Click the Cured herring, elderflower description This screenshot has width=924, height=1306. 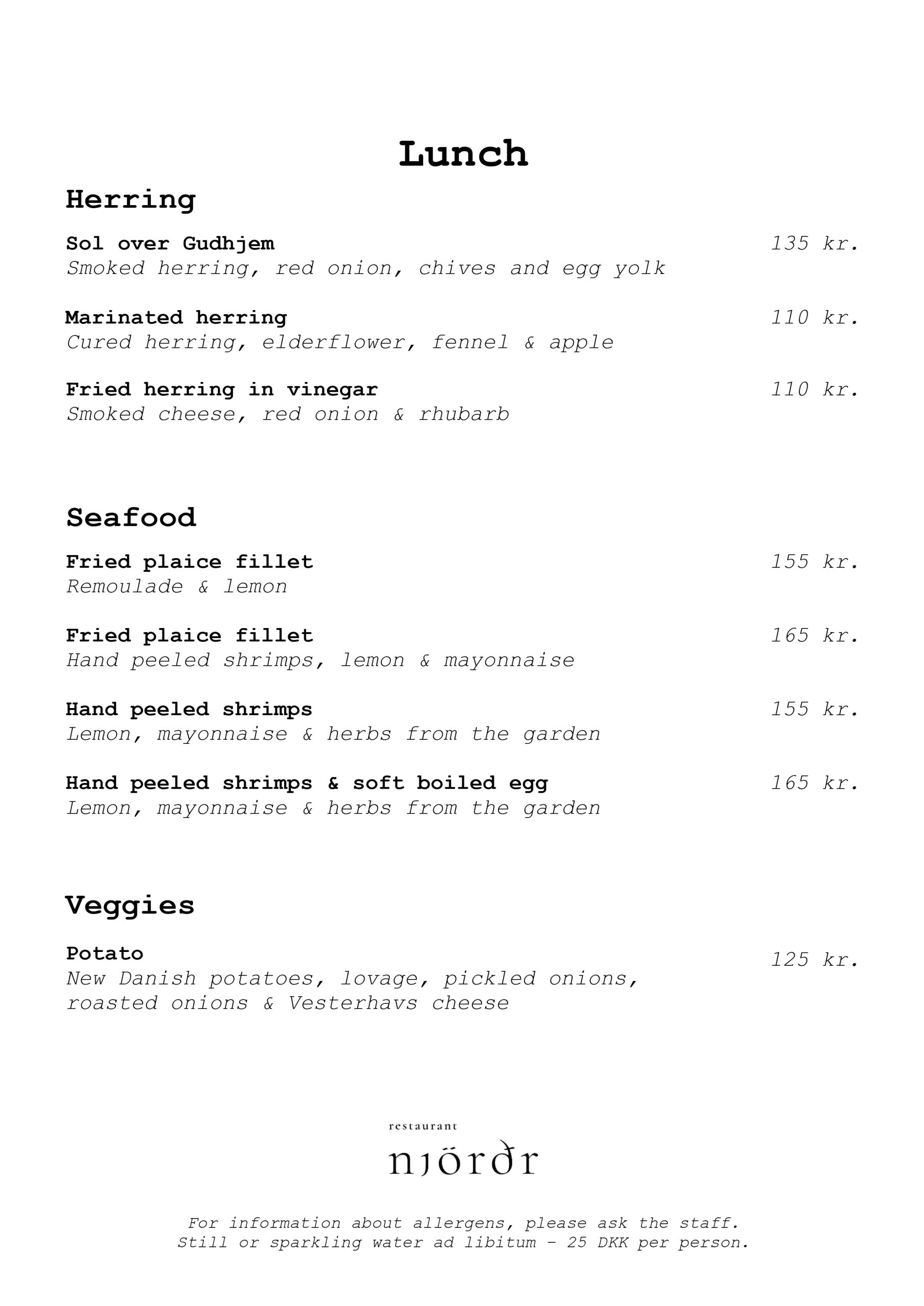pyautogui.click(x=340, y=342)
